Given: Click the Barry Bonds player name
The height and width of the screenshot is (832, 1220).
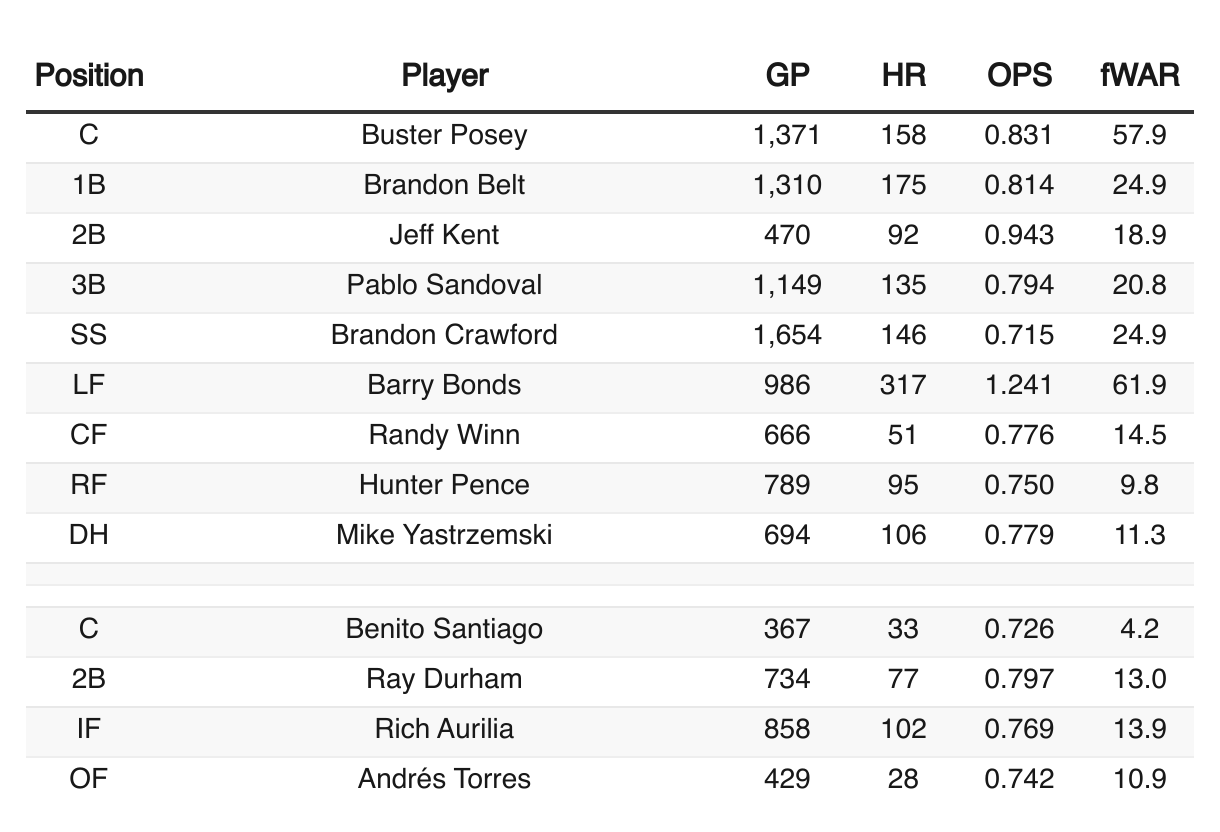Looking at the screenshot, I should [445, 385].
